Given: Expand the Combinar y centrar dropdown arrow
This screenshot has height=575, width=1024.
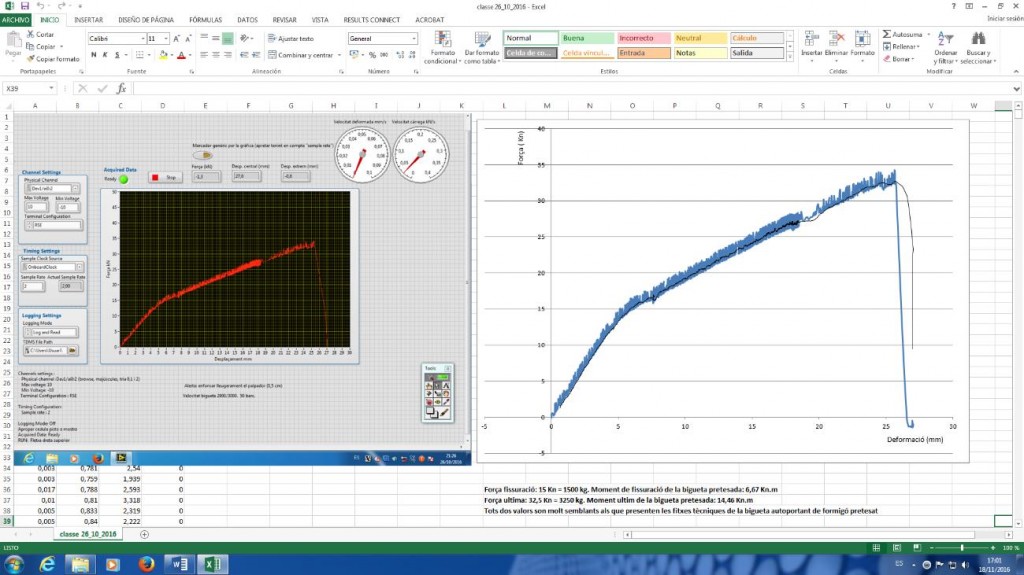Looking at the screenshot, I should (339, 55).
